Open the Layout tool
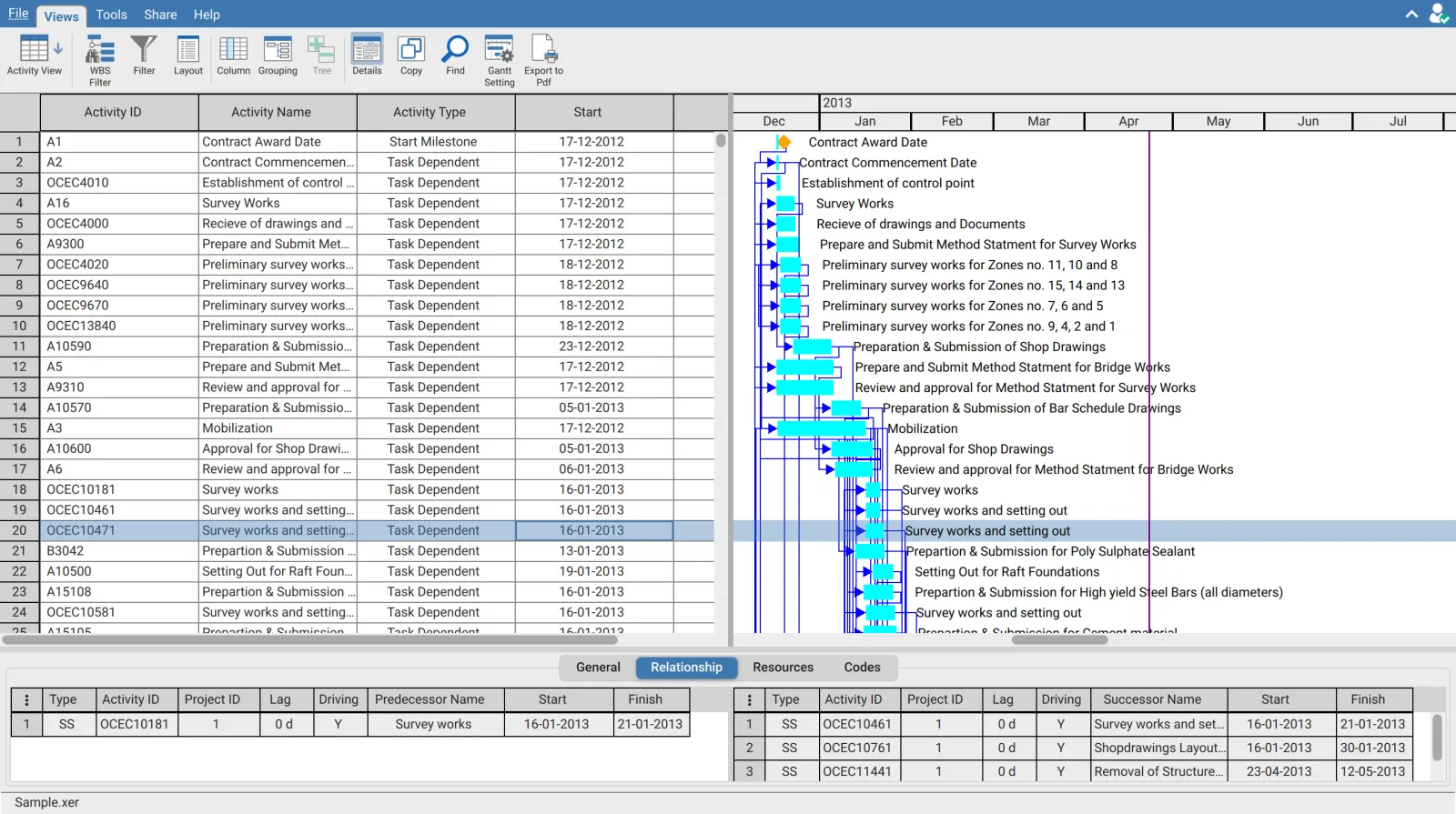1456x814 pixels. (x=188, y=55)
